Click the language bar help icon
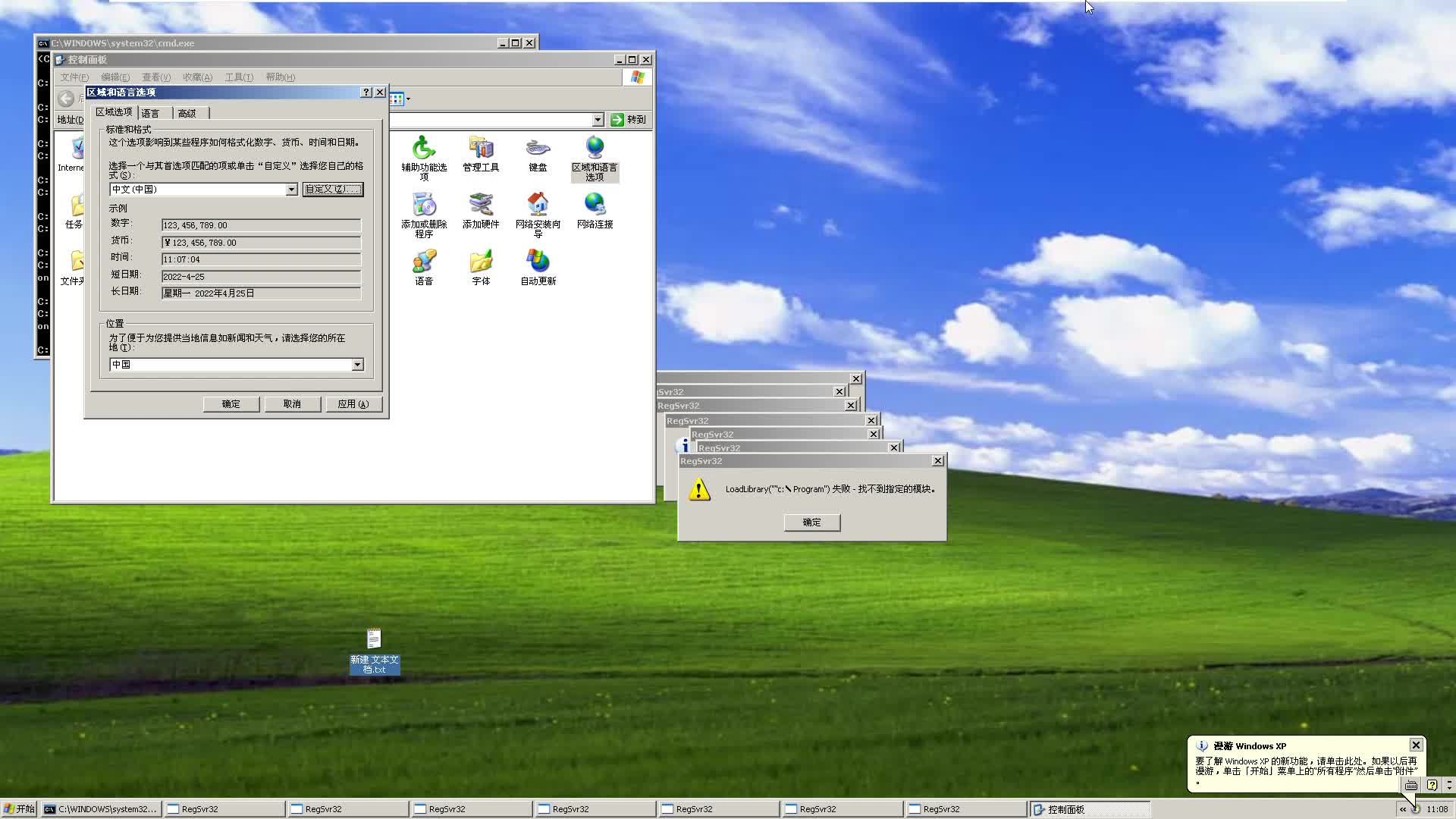The height and width of the screenshot is (819, 1456). (x=1432, y=785)
